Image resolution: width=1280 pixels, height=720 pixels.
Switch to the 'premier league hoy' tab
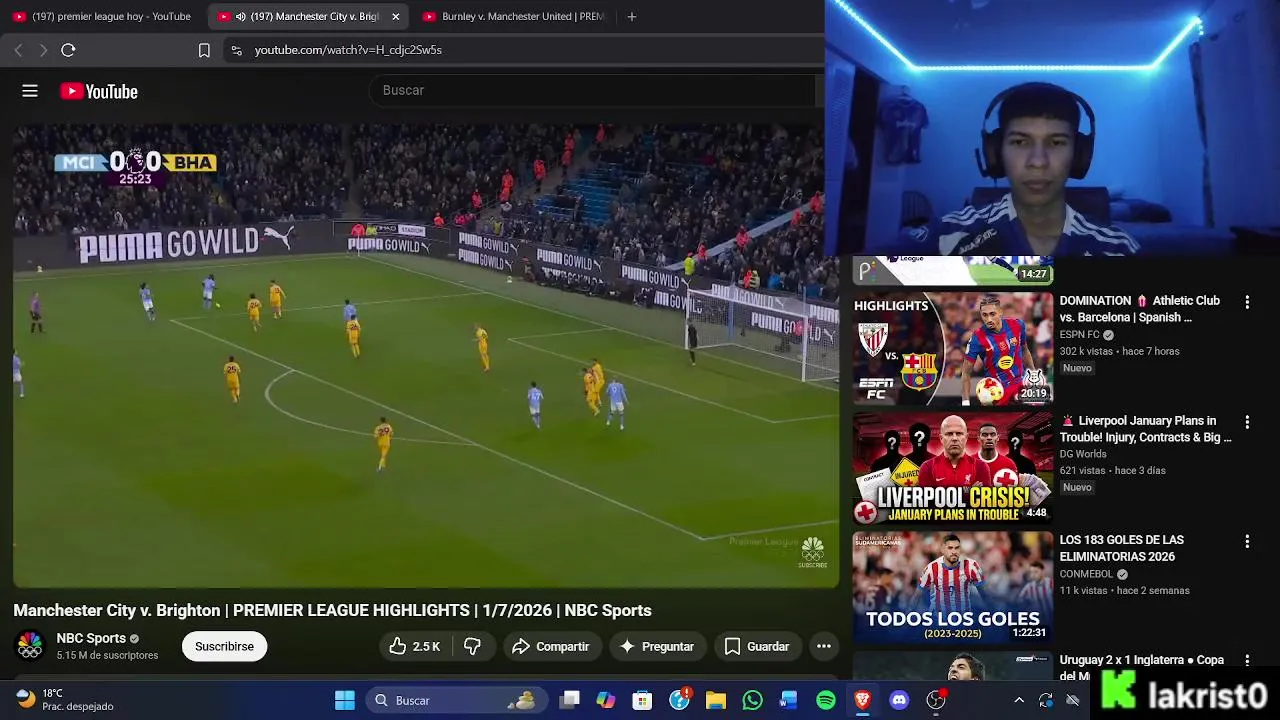point(102,16)
